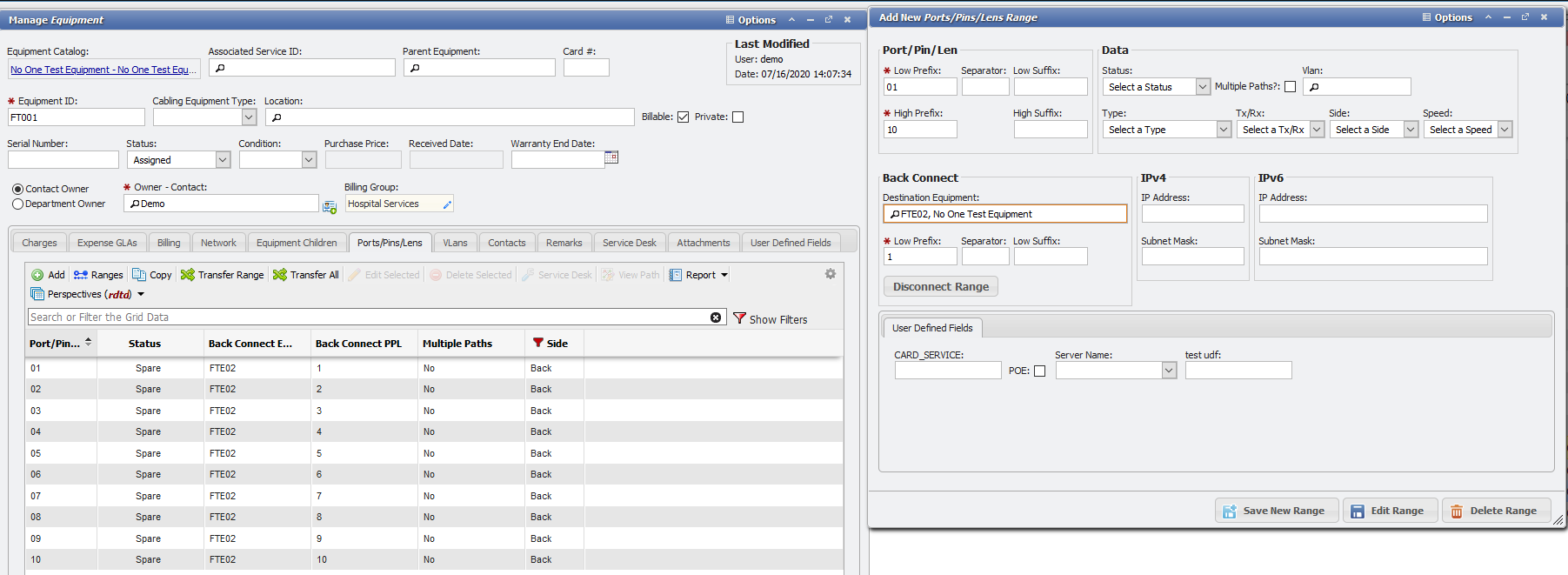Open the Select a Speed dropdown
Screen dimensions: 1568x575
pyautogui.click(x=1505, y=130)
